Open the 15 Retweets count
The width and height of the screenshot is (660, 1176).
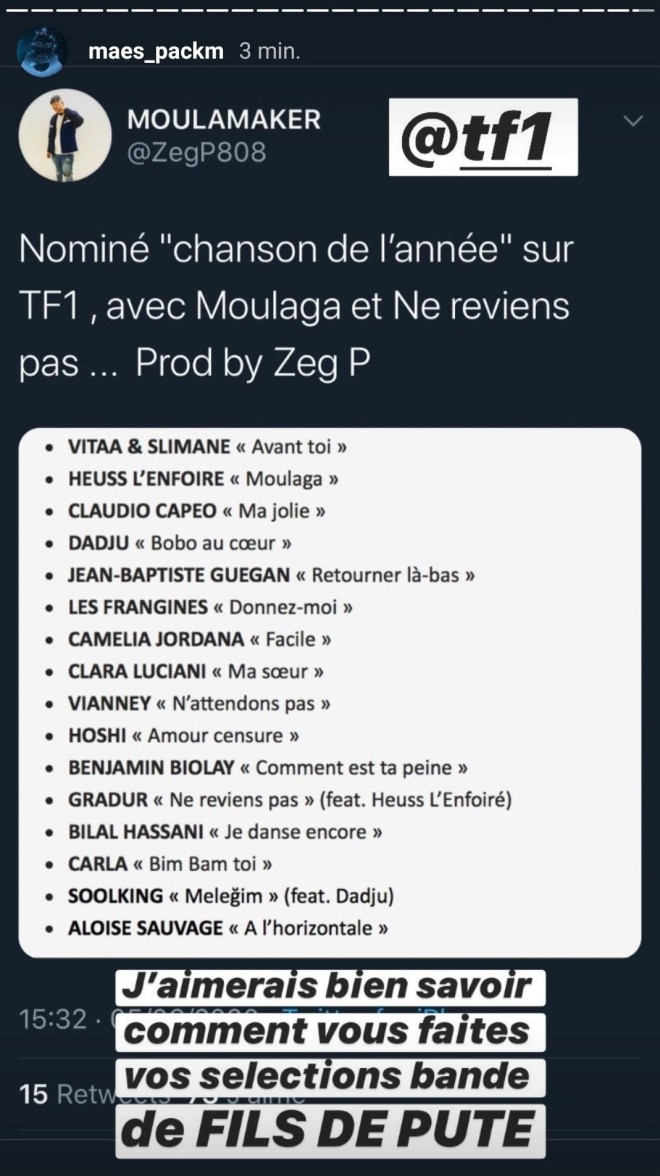point(62,1094)
